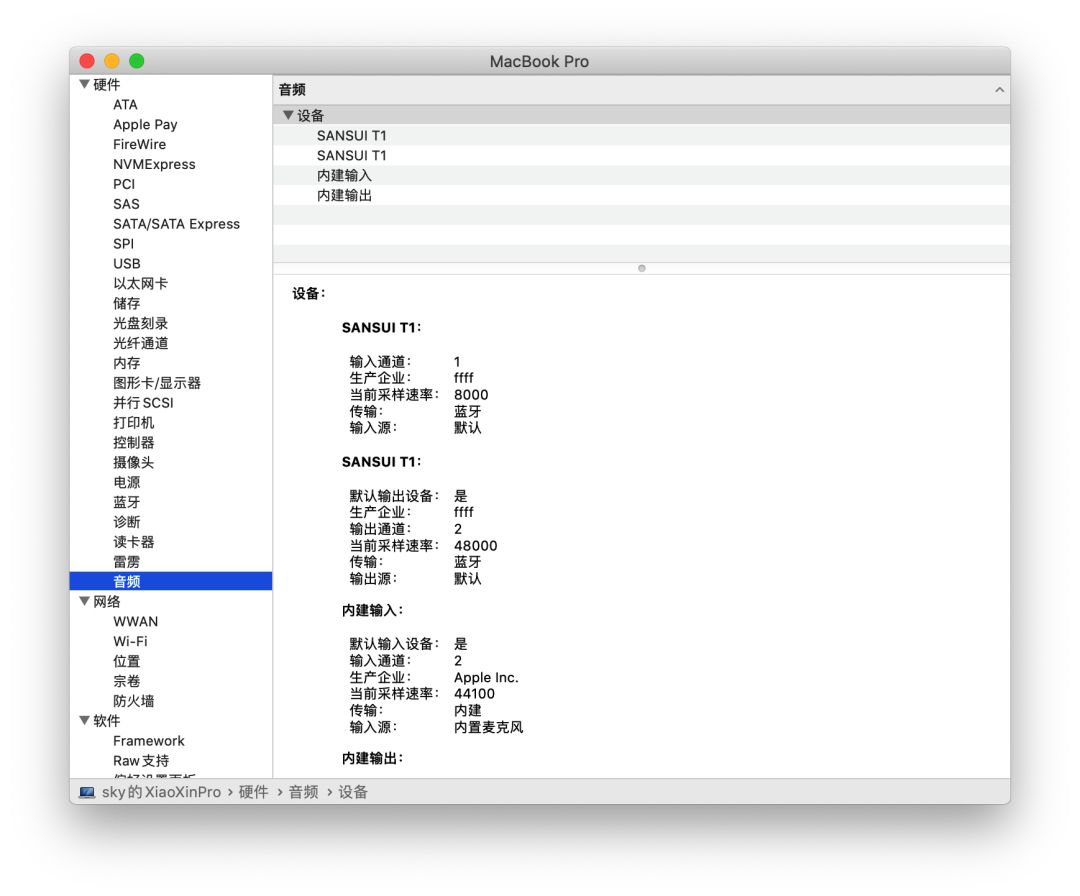Select 并行 SCSI in sidebar

coord(143,403)
